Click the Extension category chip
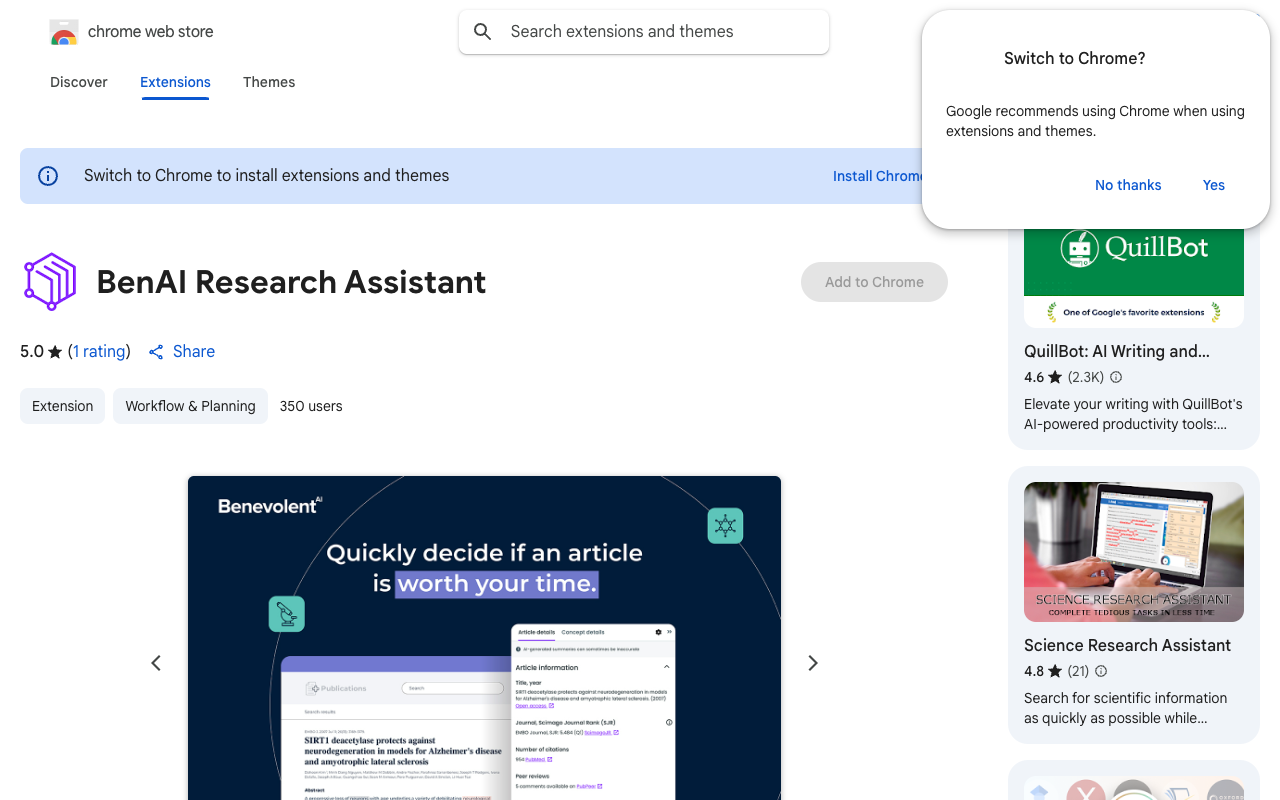The image size is (1280, 800). click(62, 406)
